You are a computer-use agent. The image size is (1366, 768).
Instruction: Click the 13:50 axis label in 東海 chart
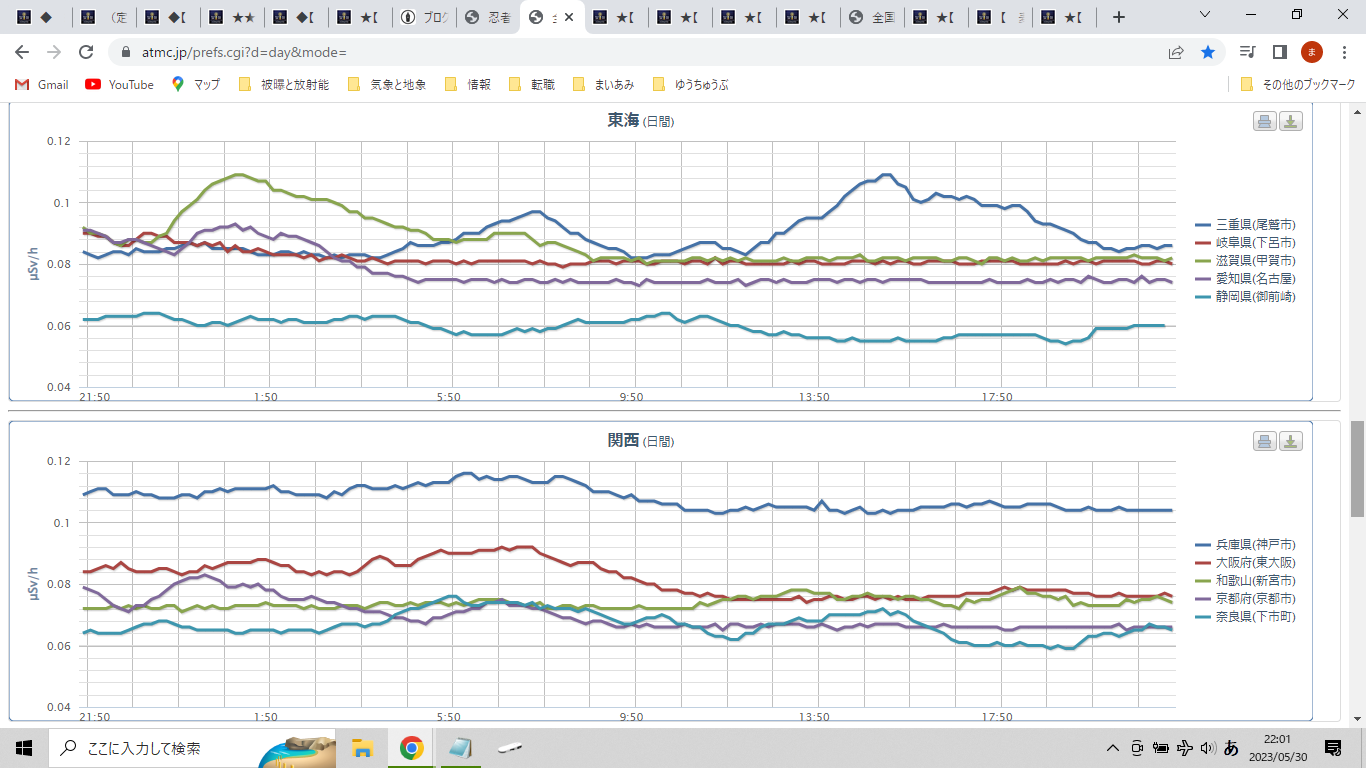(x=814, y=397)
